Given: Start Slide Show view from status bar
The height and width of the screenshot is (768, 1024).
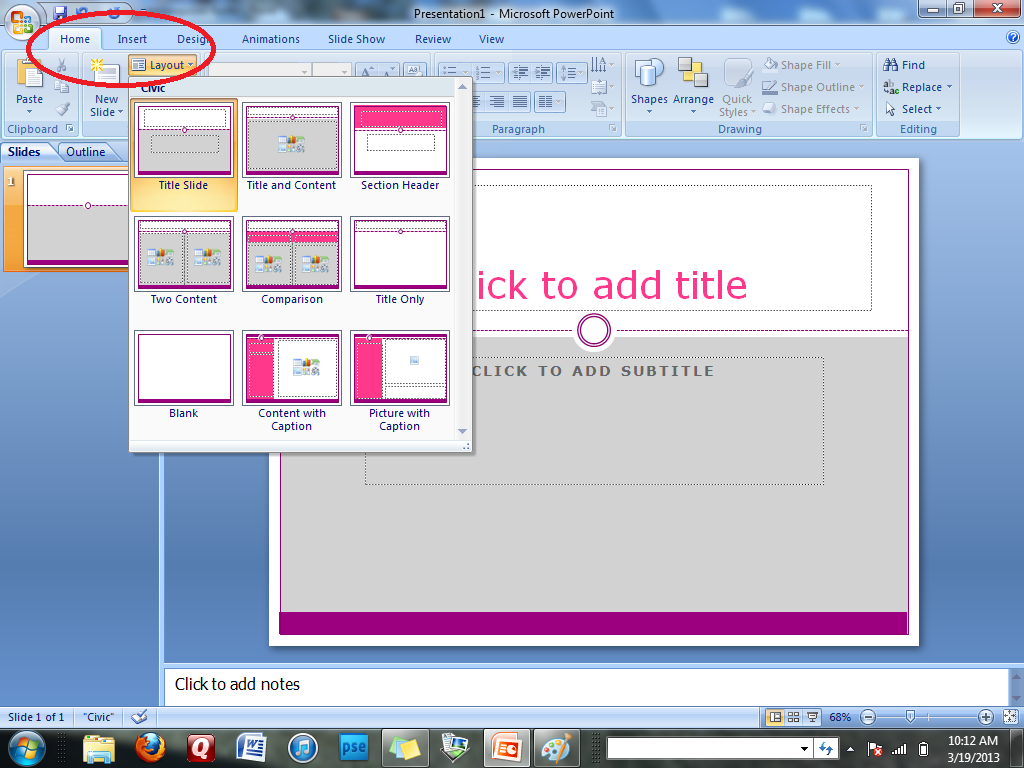Looking at the screenshot, I should [x=812, y=717].
